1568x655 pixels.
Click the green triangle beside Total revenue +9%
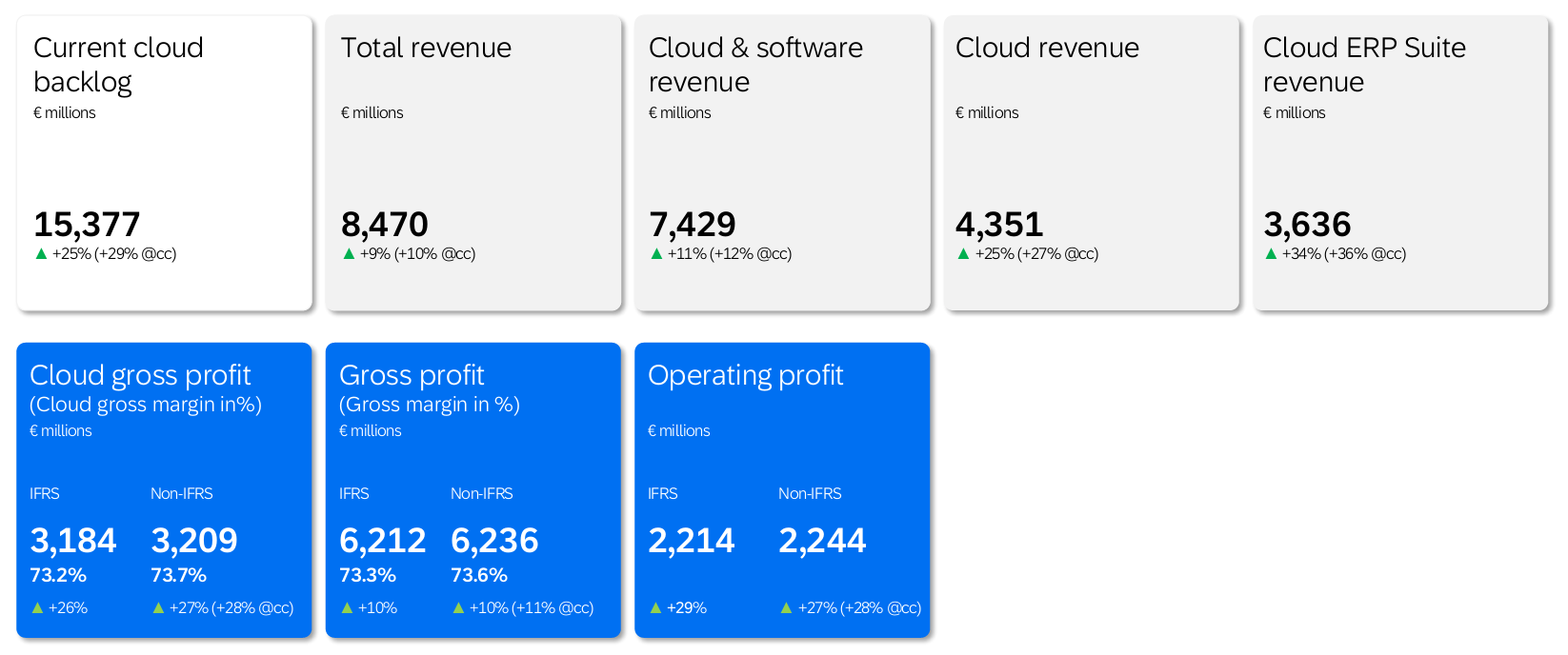[x=349, y=254]
